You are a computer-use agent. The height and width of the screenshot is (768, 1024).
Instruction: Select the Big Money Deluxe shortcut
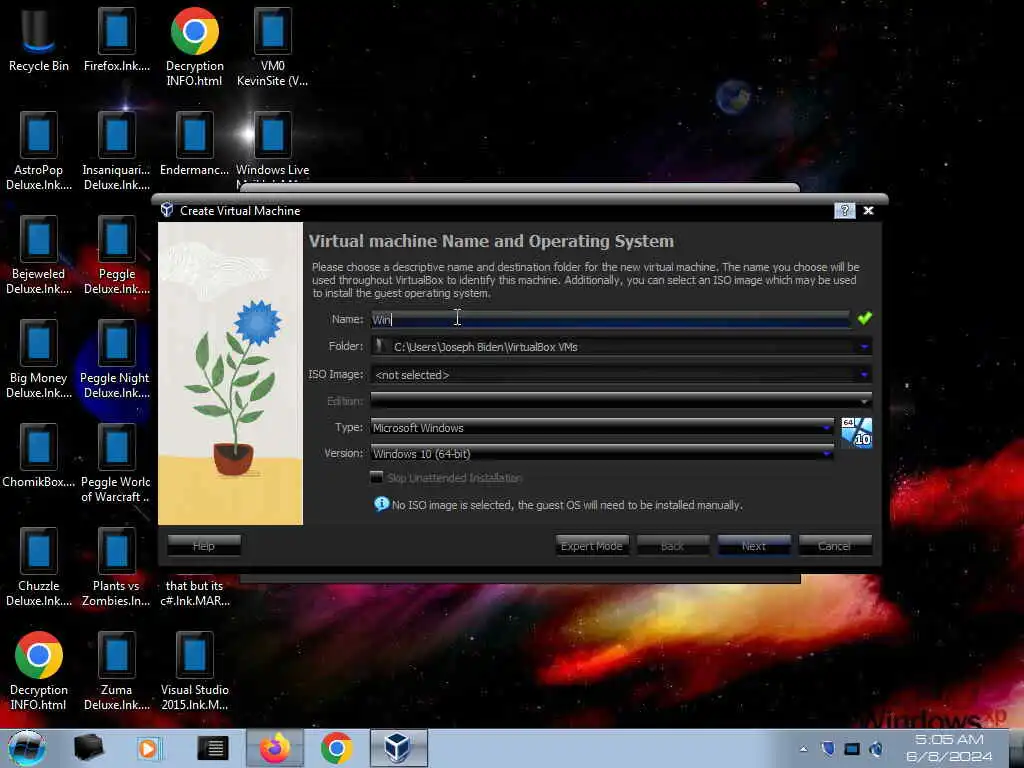coord(39,359)
